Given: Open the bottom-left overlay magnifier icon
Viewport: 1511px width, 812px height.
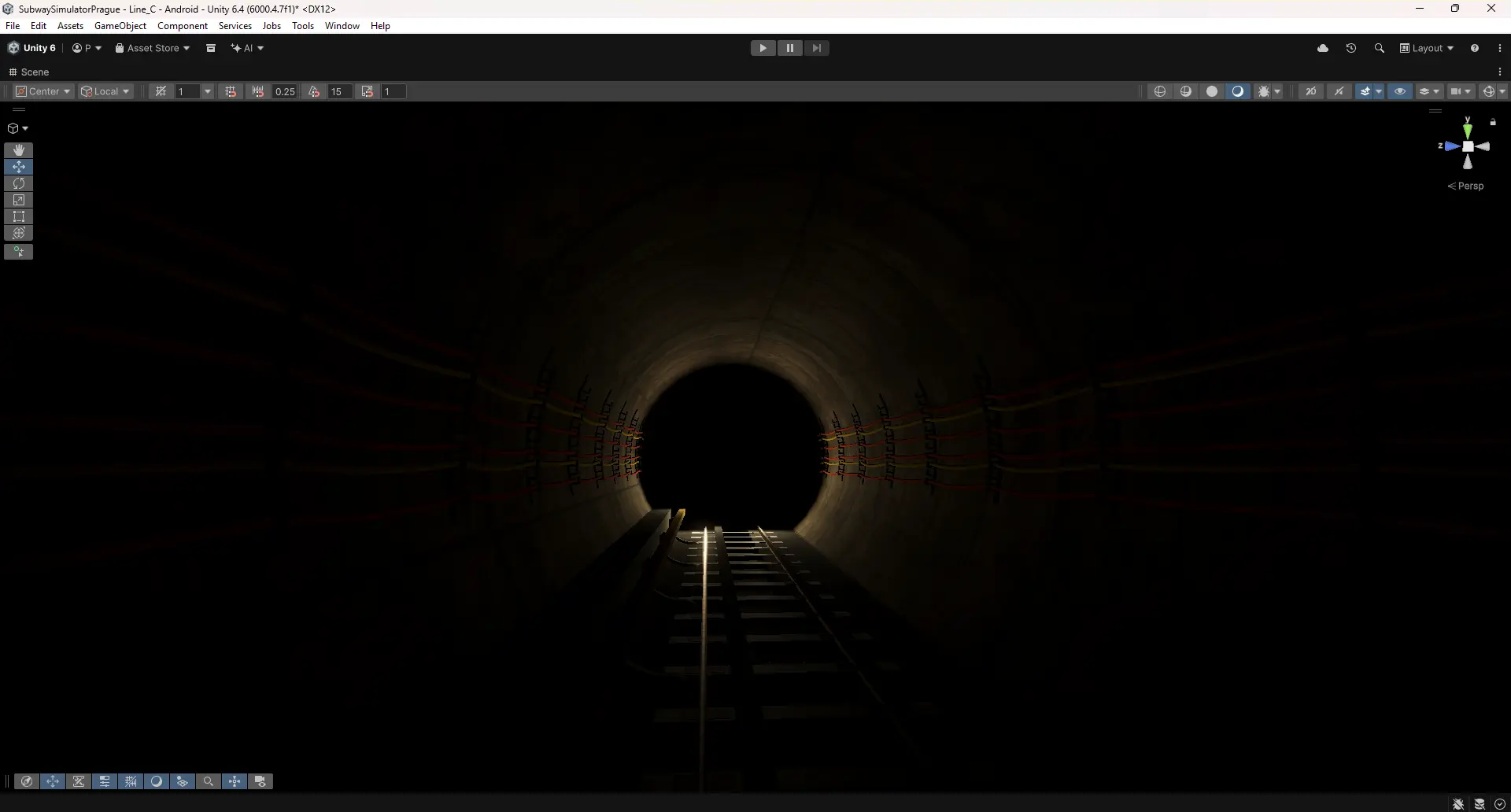Looking at the screenshot, I should [x=209, y=781].
